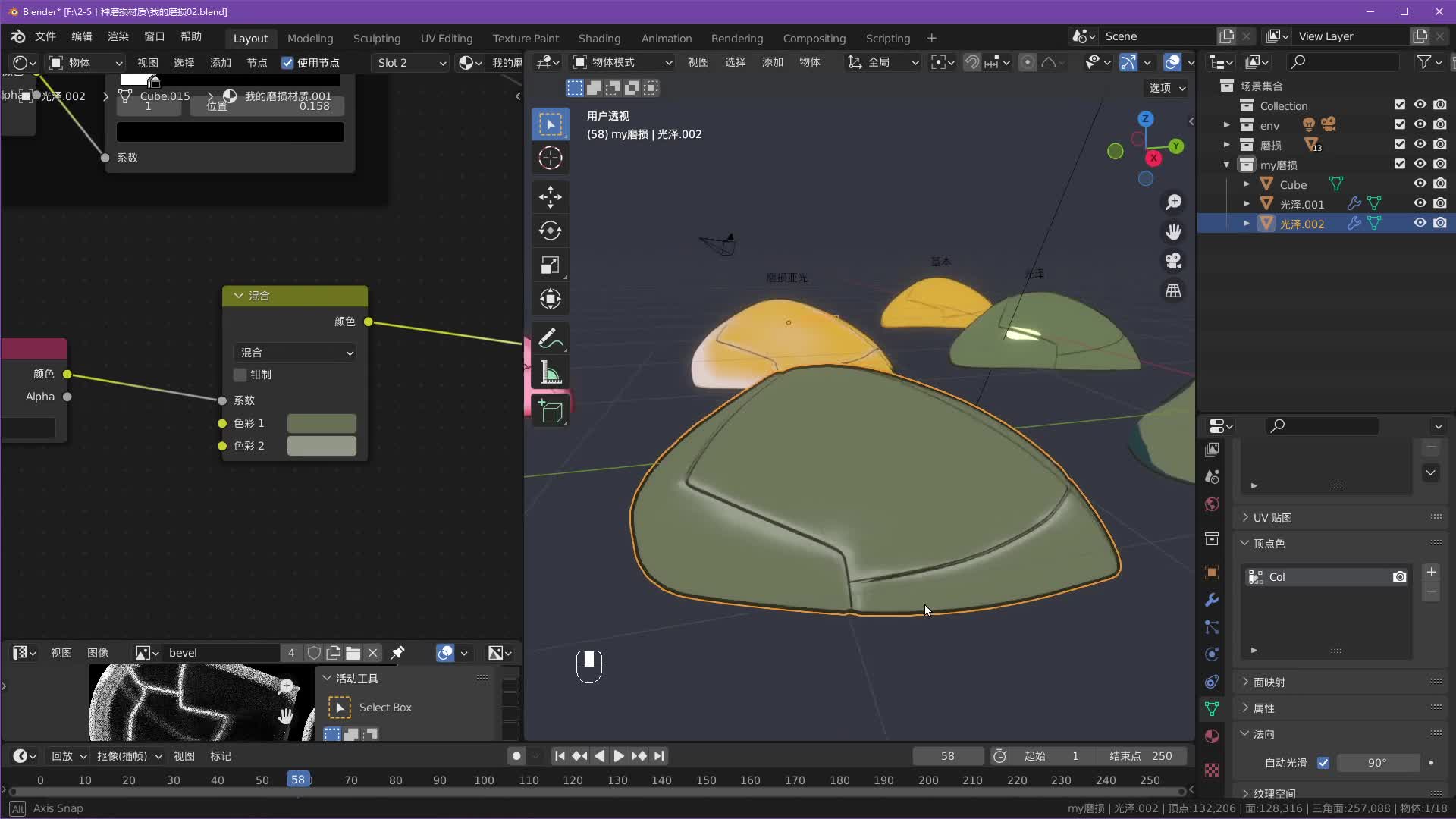Switch to the Modeling workspace tab

click(310, 38)
